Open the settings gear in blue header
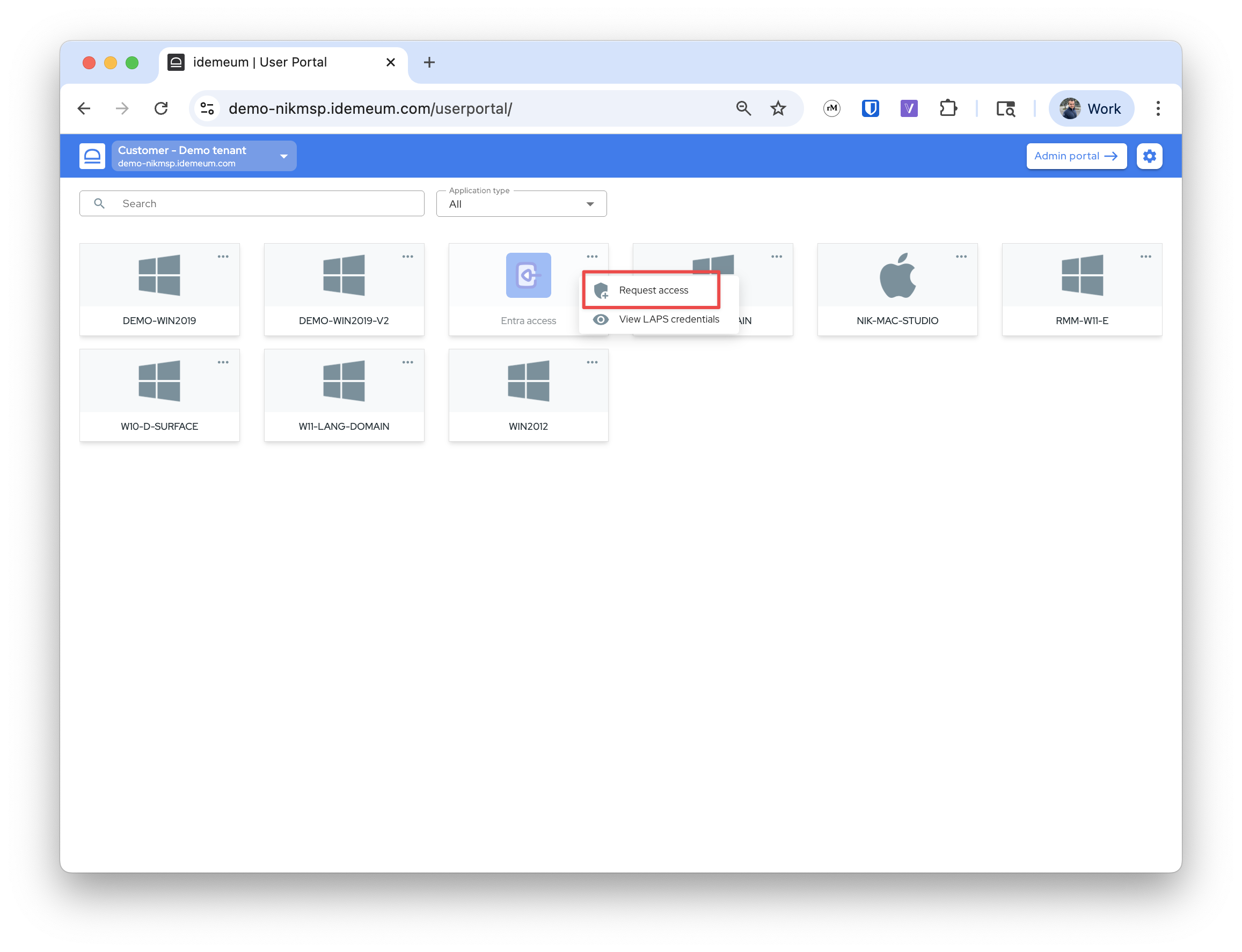Image resolution: width=1242 pixels, height=952 pixels. 1149,156
